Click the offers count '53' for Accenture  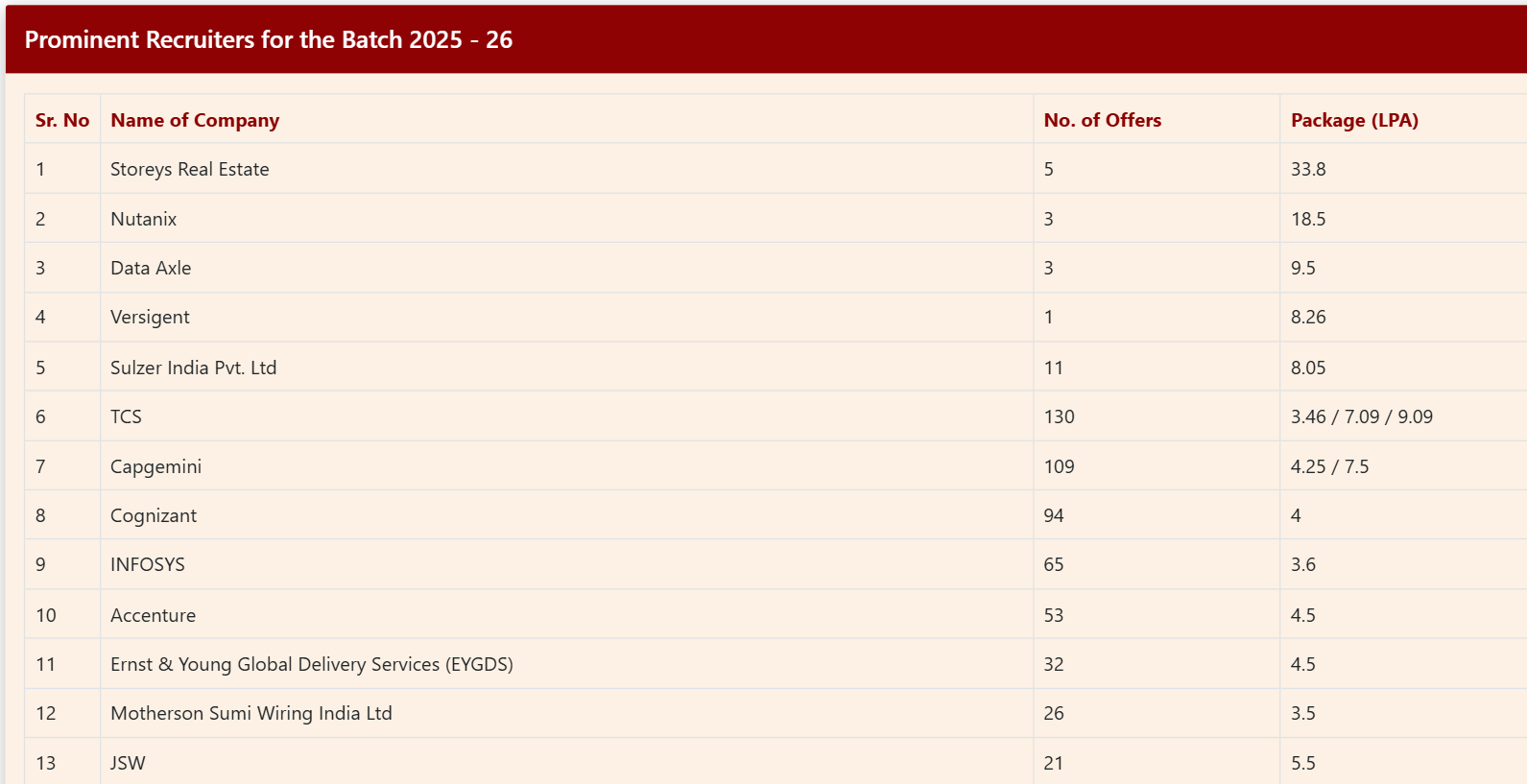coord(1054,615)
